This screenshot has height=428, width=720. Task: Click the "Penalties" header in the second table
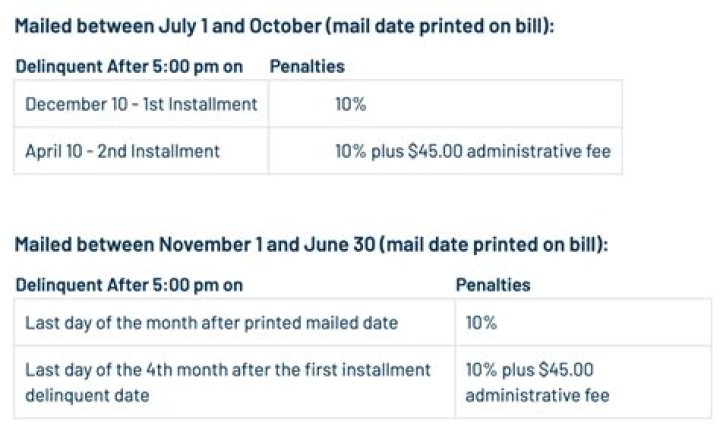pos(493,285)
